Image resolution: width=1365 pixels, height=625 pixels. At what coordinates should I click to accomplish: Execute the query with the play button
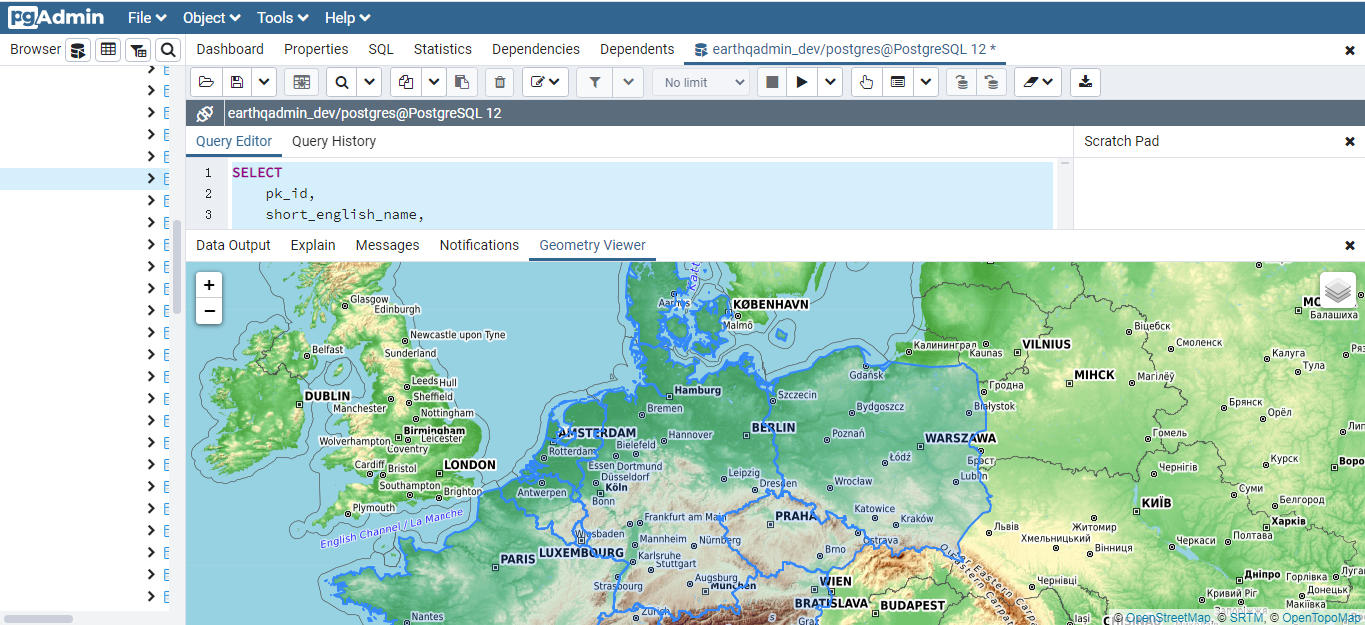click(x=802, y=82)
